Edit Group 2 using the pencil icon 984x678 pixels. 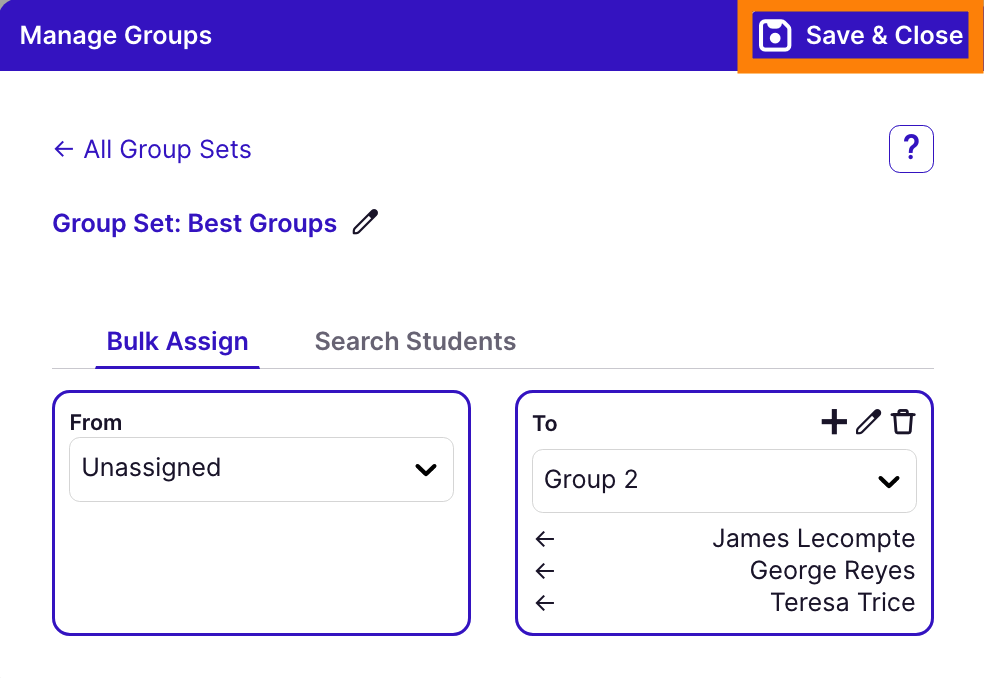coord(868,423)
